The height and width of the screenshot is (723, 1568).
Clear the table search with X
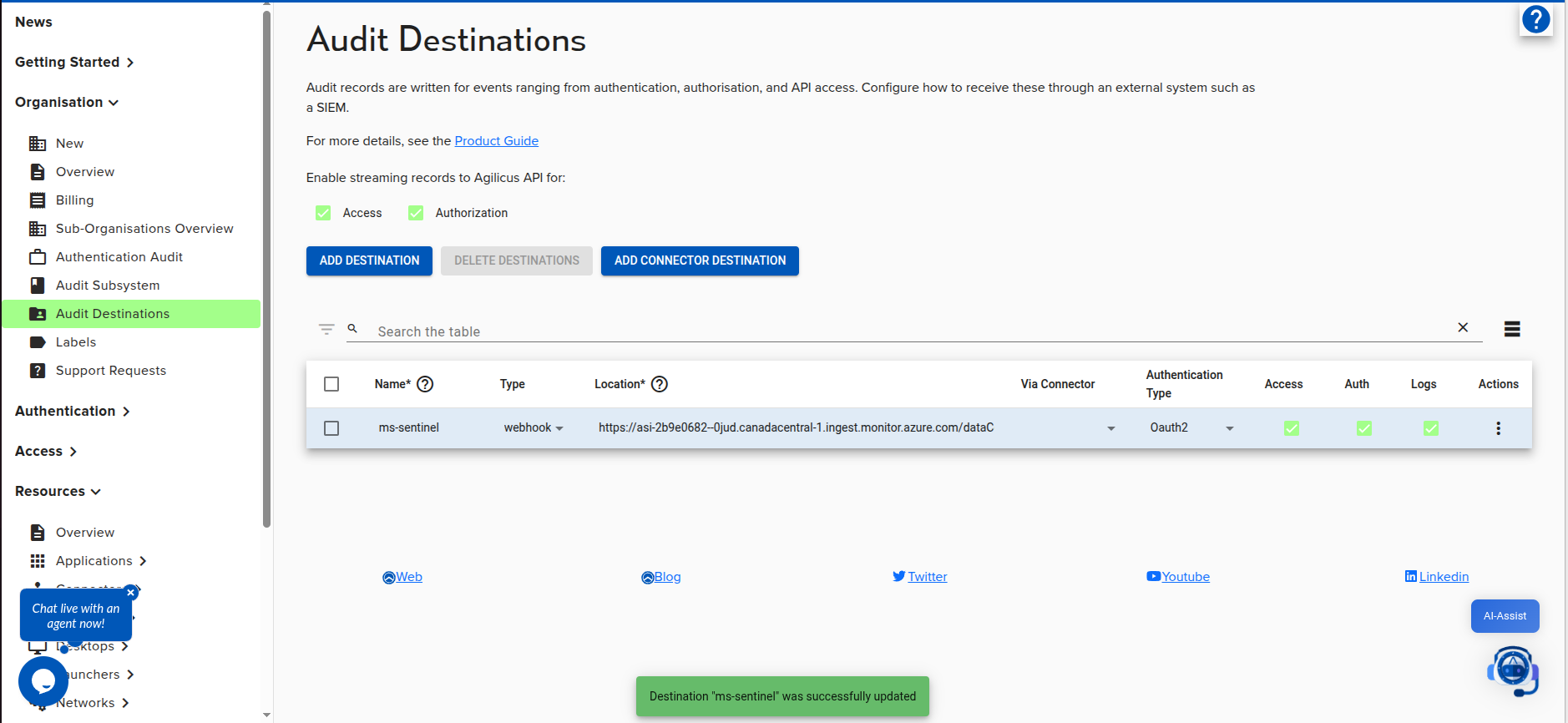pyautogui.click(x=1463, y=327)
